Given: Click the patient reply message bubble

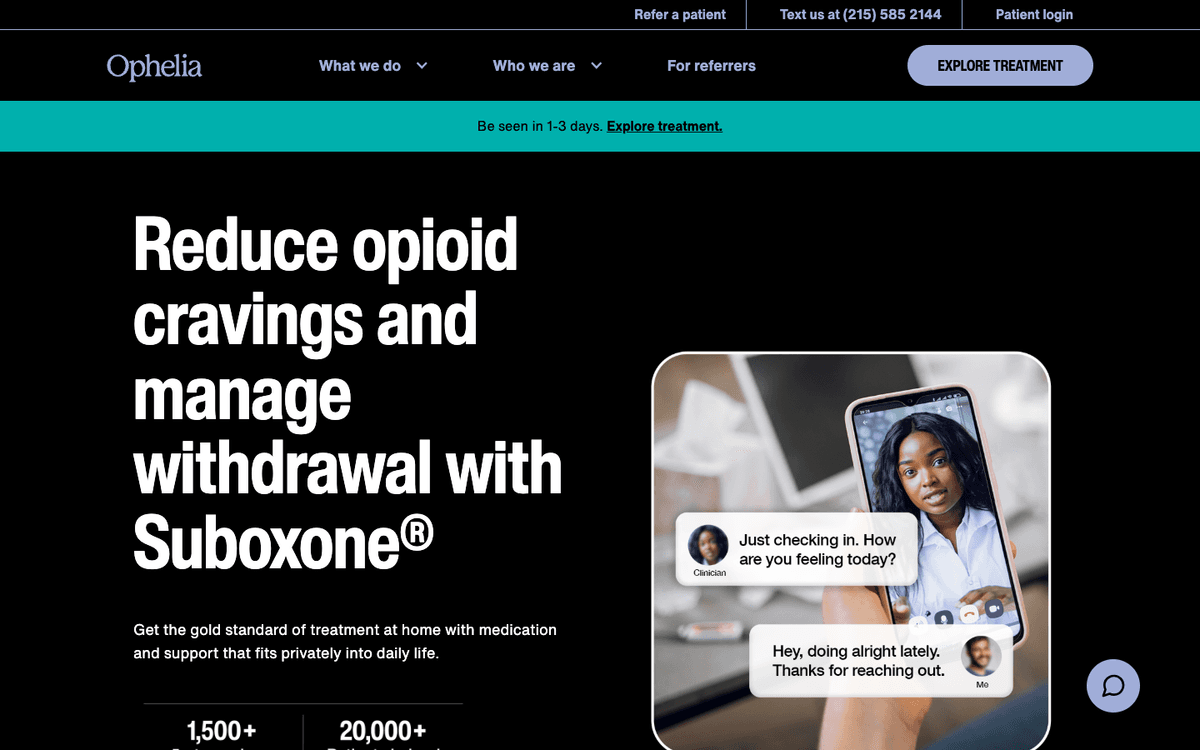Looking at the screenshot, I should (881, 661).
